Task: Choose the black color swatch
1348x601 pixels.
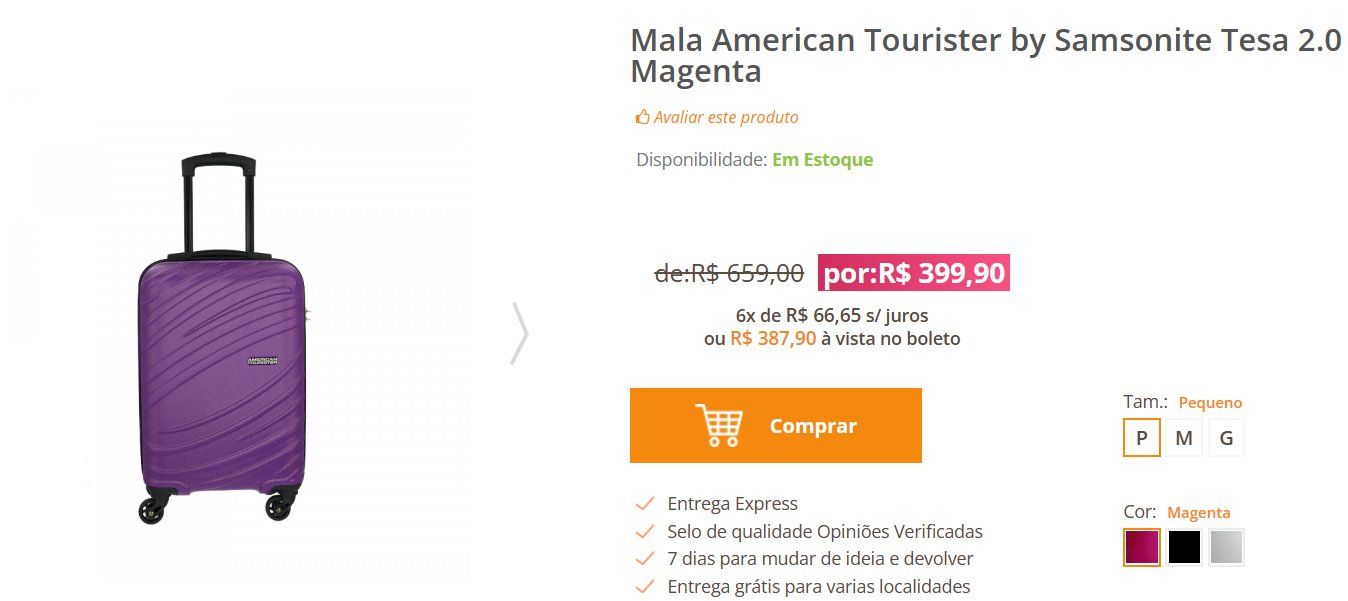Action: click(x=1184, y=547)
